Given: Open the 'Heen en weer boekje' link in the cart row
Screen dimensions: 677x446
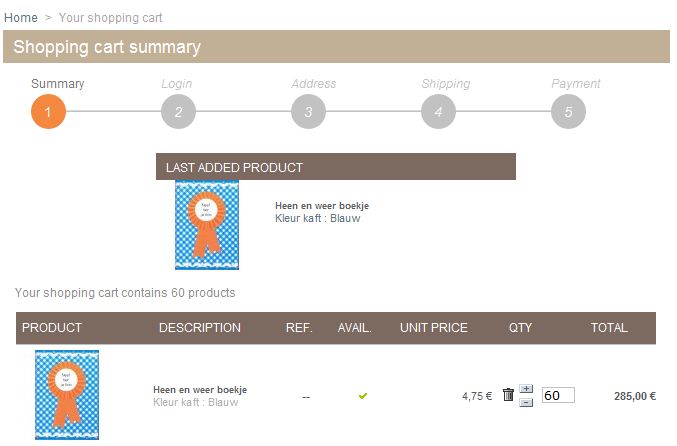Looking at the screenshot, I should tap(200, 389).
